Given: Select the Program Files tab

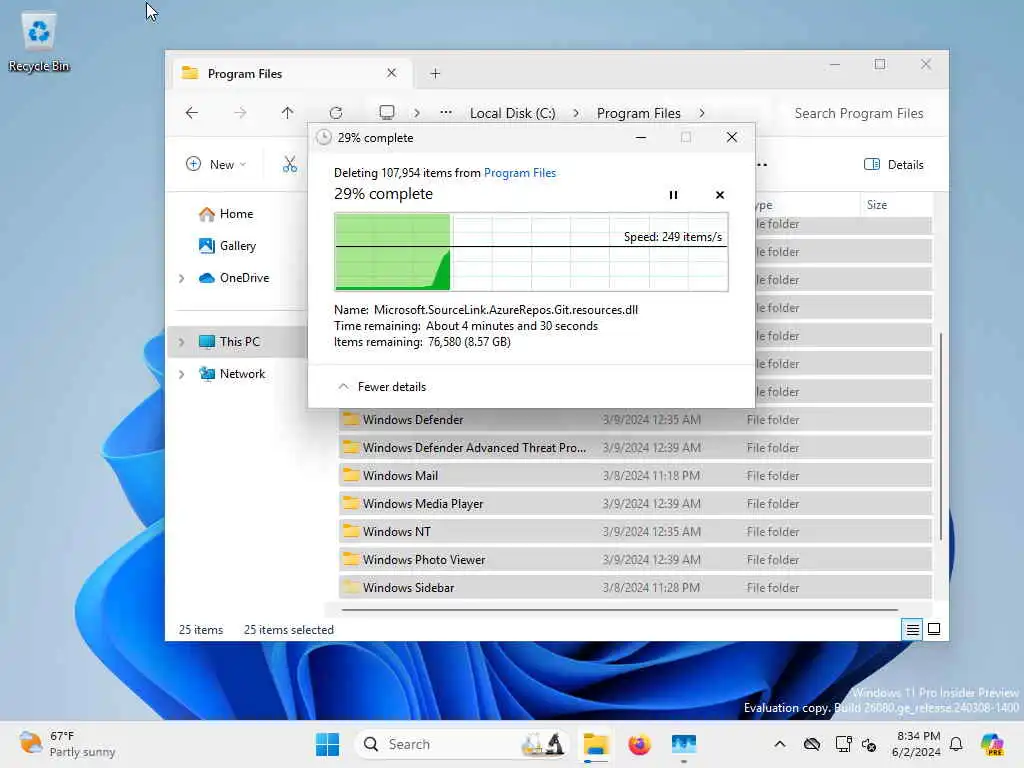Looking at the screenshot, I should coord(292,73).
